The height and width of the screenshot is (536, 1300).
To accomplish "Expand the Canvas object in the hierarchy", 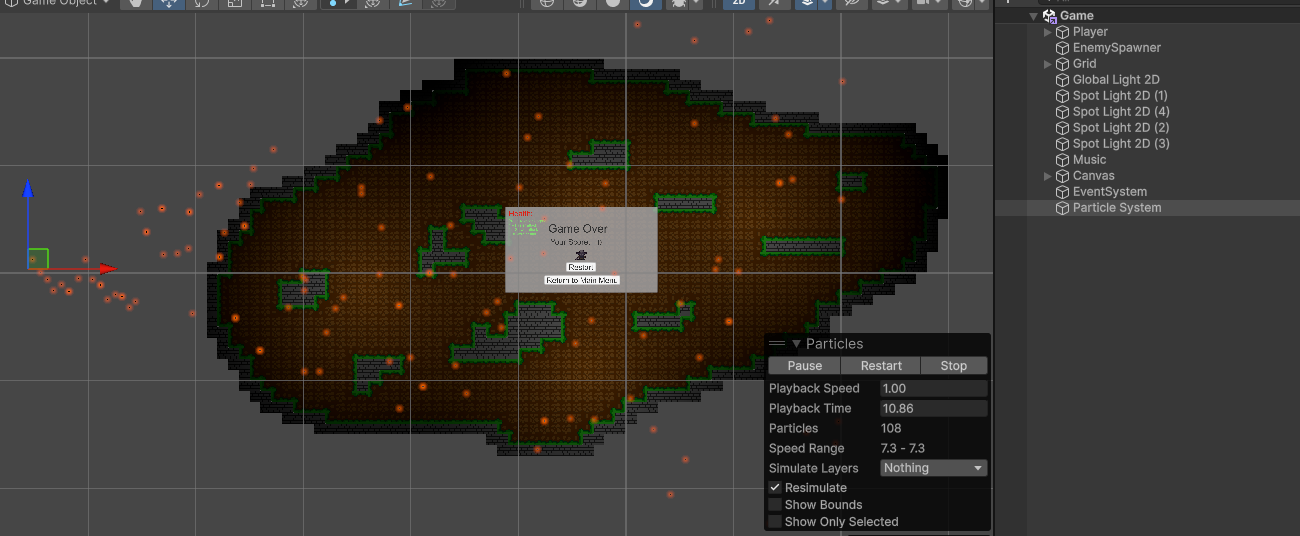I will pos(1047,176).
